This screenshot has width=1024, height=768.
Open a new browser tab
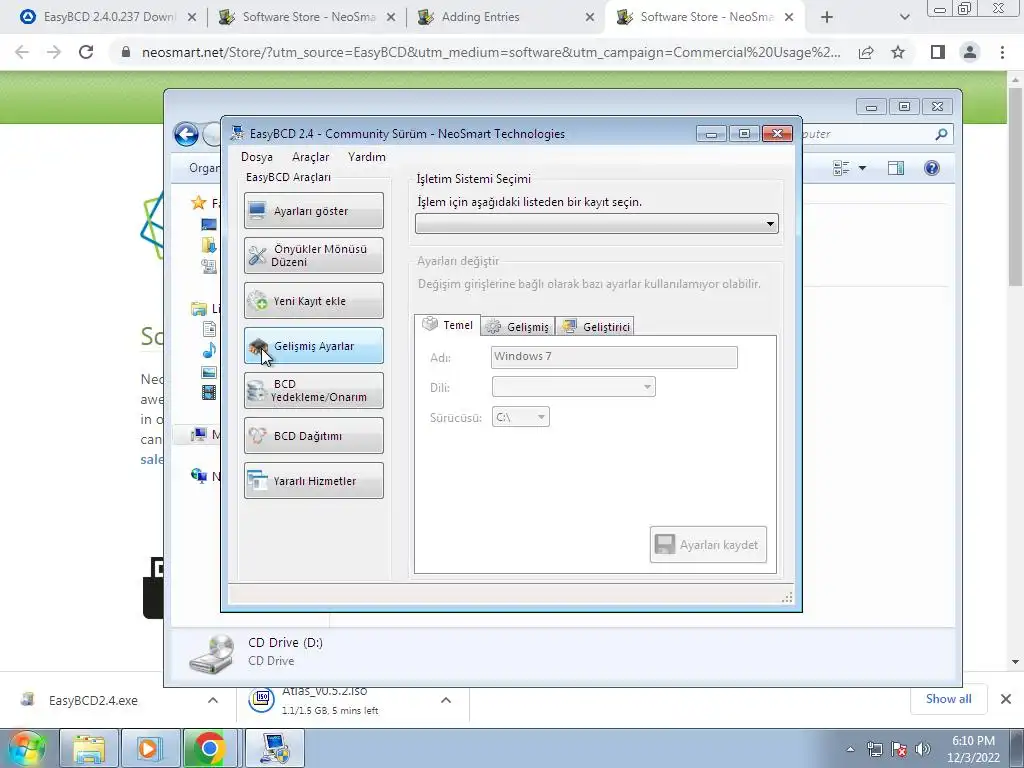[827, 18]
